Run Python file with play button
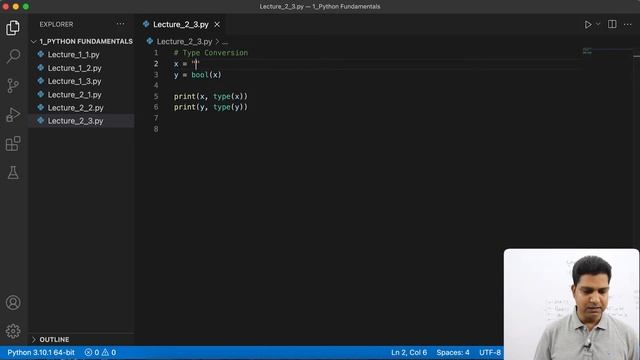This screenshot has width=640, height=360. (x=587, y=24)
